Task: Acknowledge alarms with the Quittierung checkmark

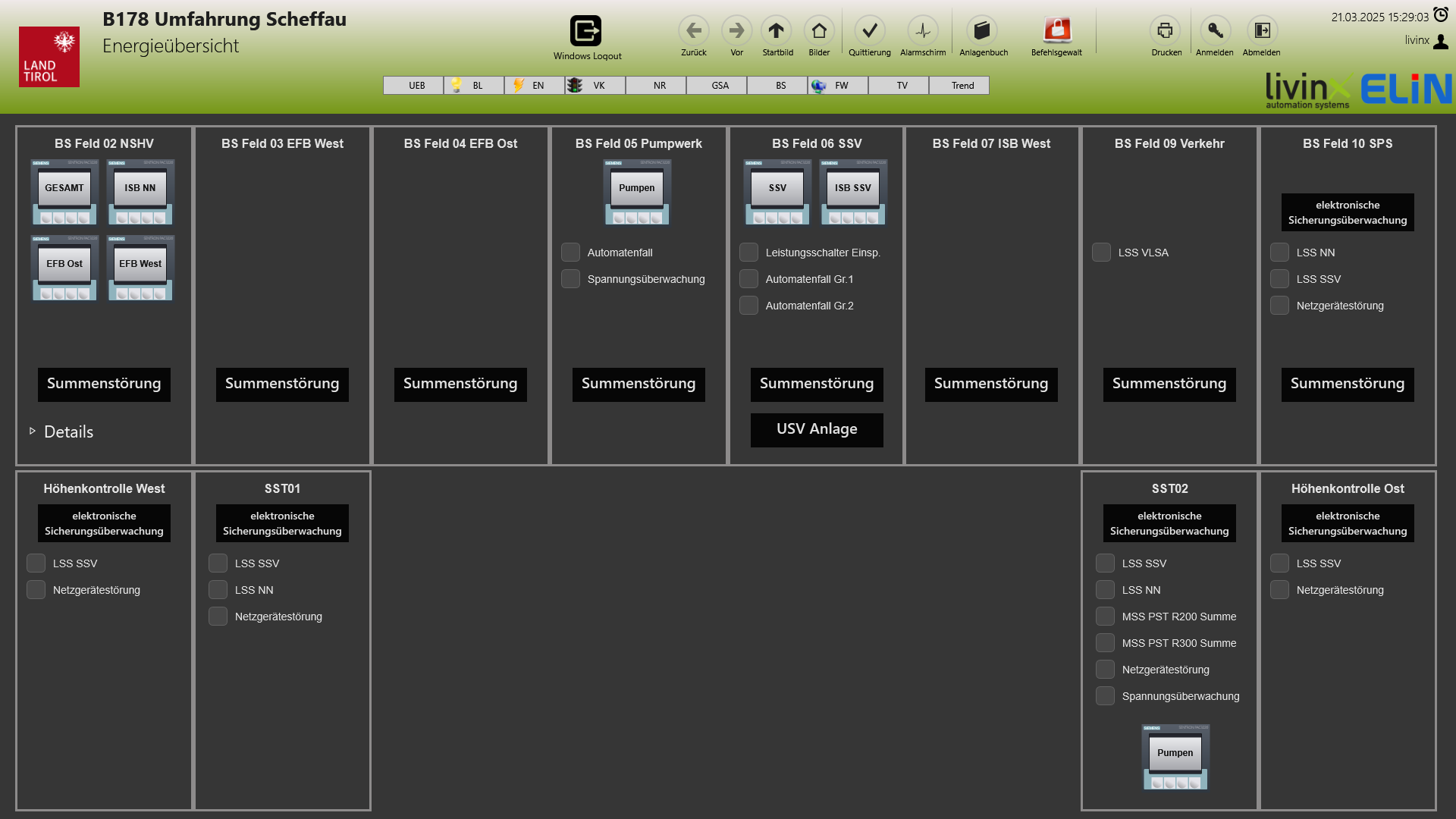Action: click(869, 31)
